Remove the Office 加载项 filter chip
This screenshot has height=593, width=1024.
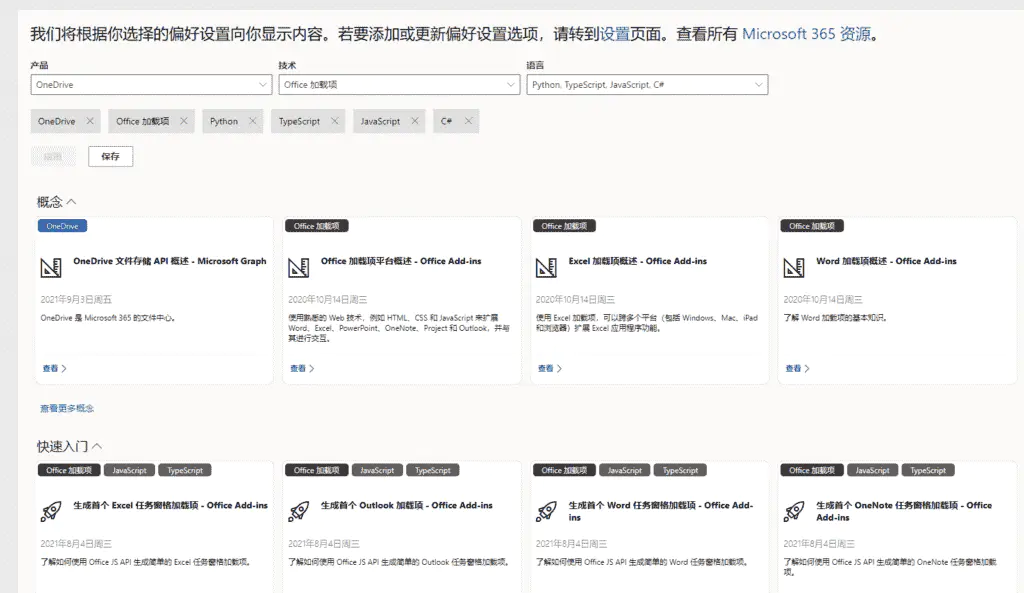click(184, 121)
